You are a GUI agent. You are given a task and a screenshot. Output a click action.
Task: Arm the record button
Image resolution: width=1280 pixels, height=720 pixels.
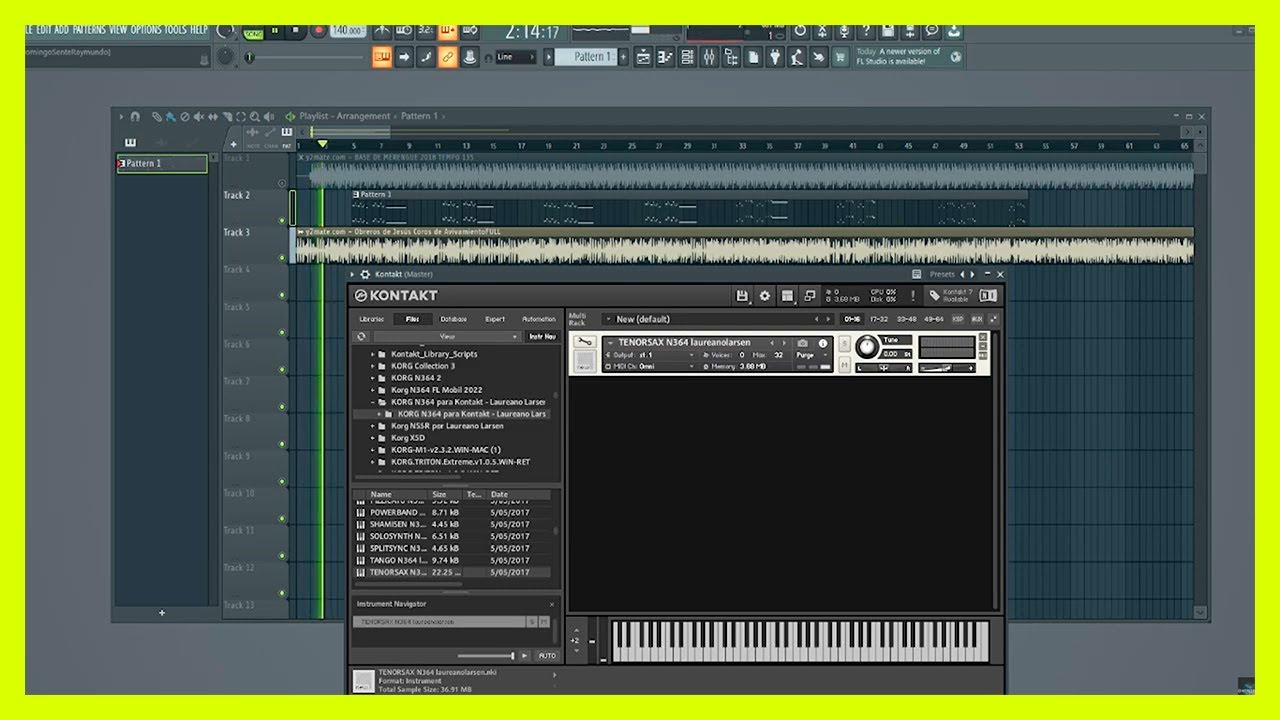pyautogui.click(x=318, y=31)
